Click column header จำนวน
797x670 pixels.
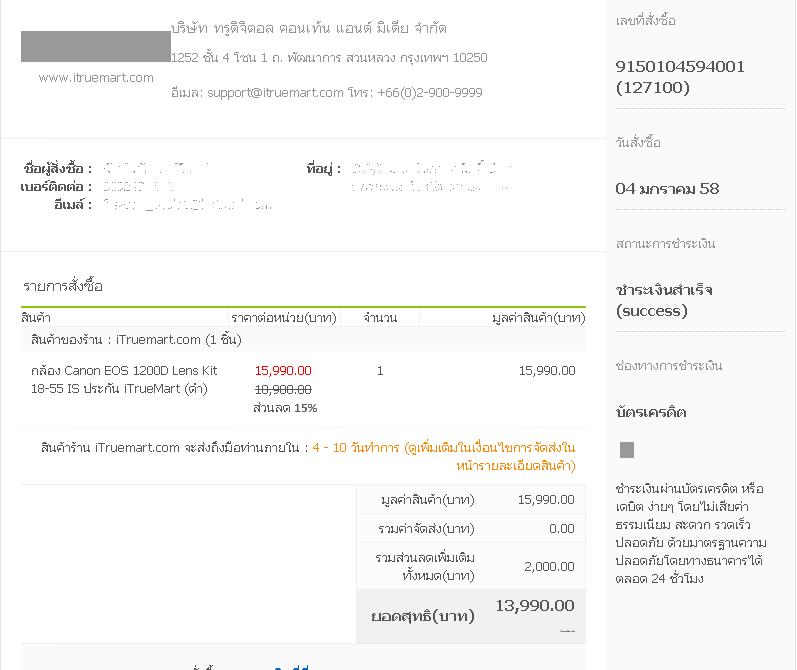click(x=380, y=318)
